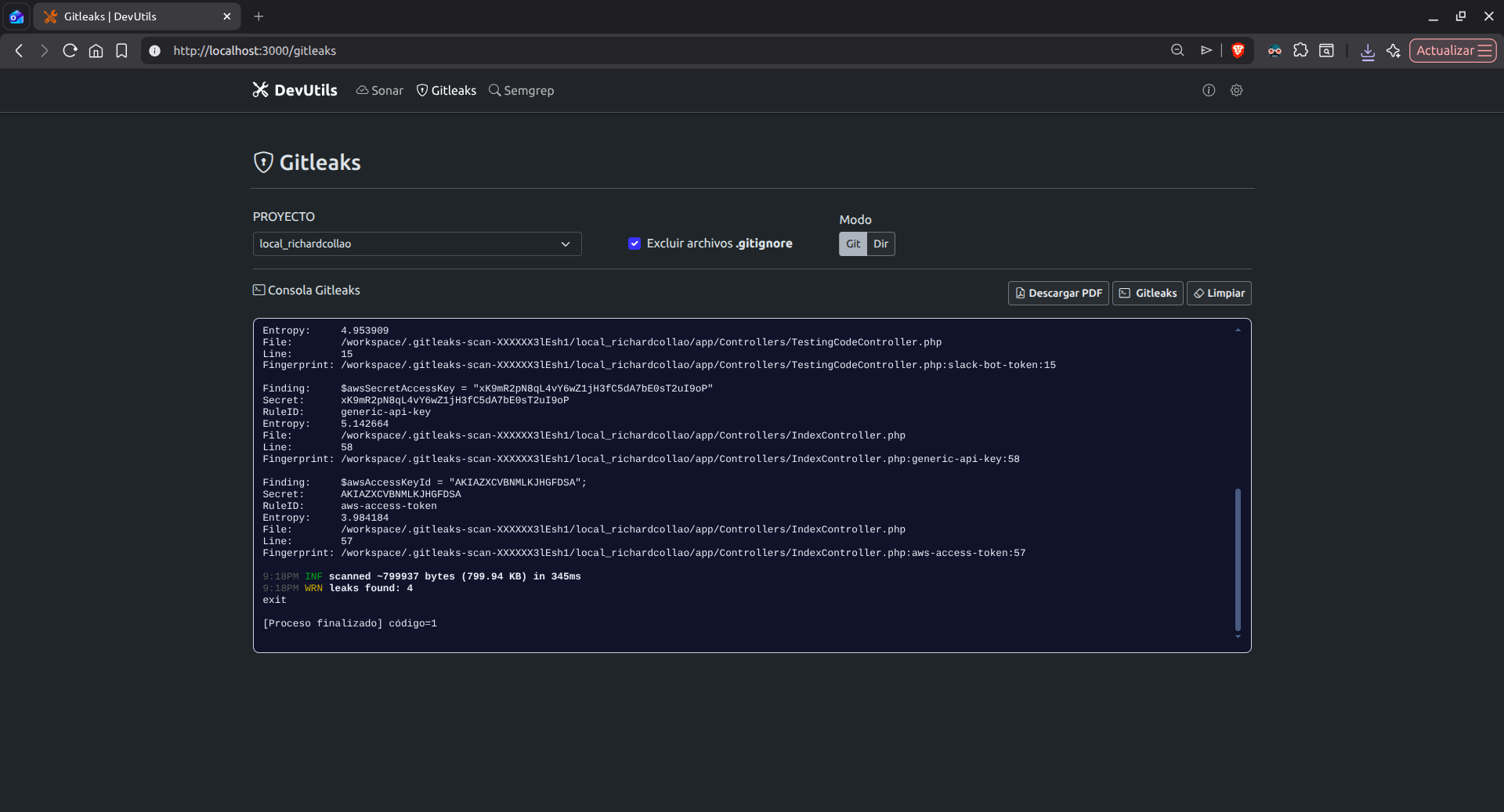Click the workspace icon left of the tab

pos(16,16)
